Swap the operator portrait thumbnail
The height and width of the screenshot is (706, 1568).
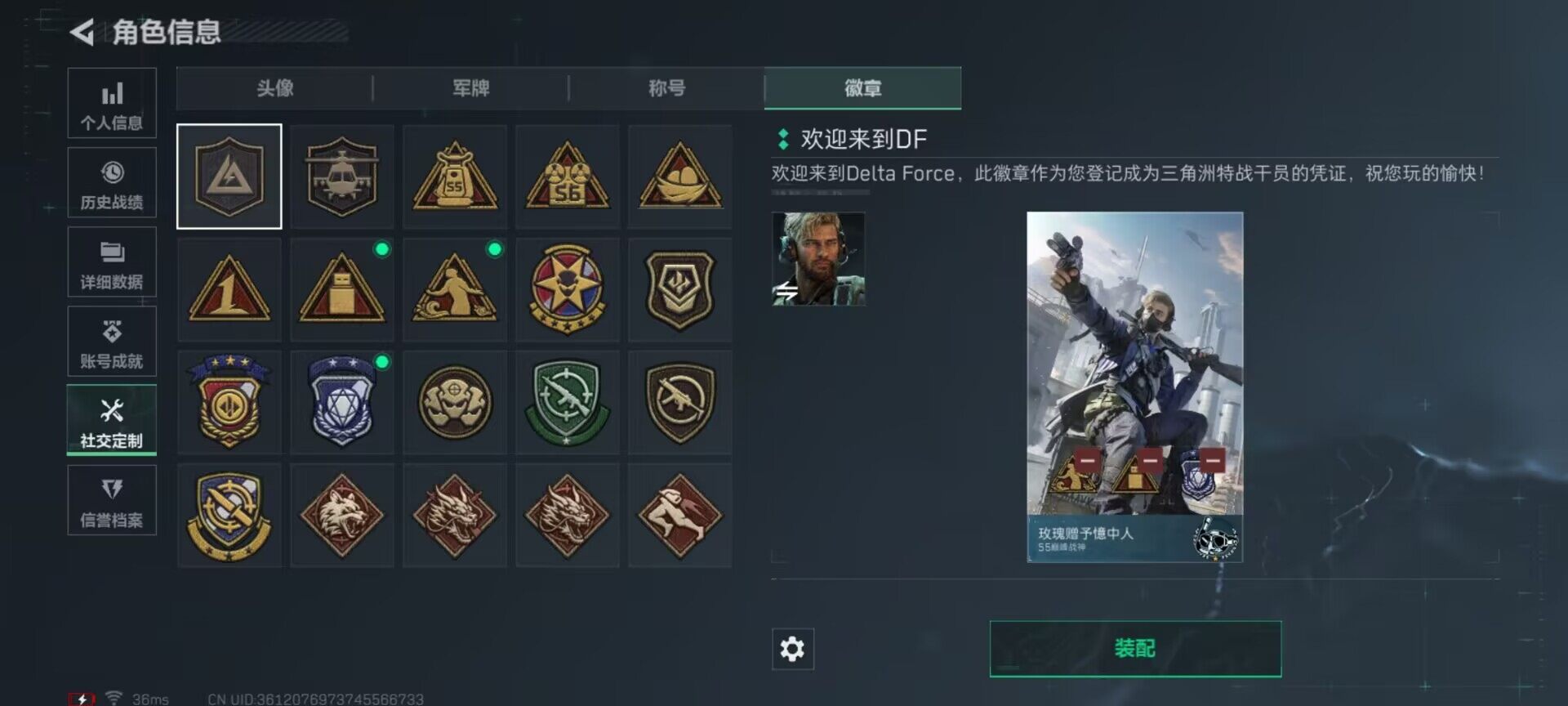point(818,259)
